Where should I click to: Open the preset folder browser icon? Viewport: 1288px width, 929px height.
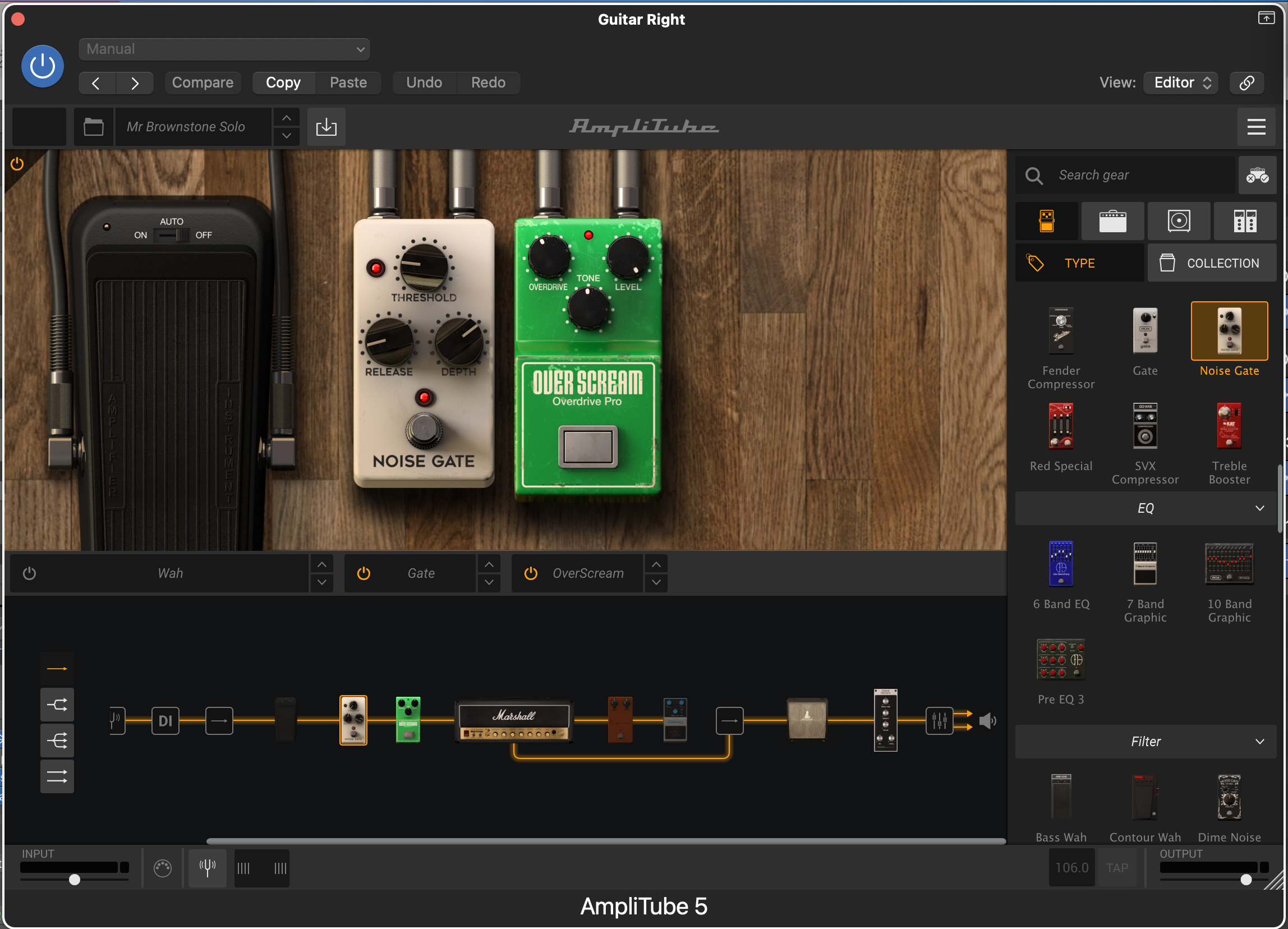(94, 127)
